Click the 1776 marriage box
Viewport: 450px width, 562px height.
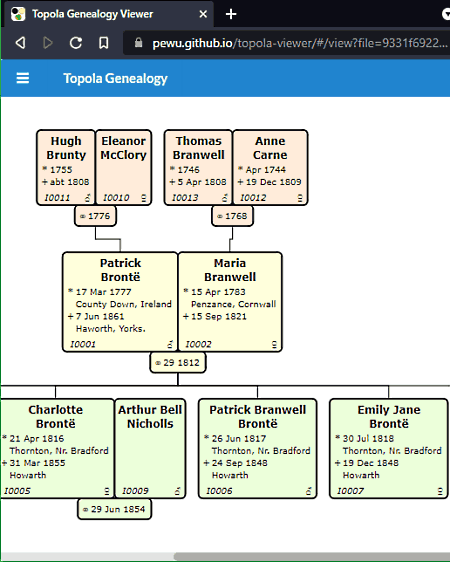click(95, 216)
